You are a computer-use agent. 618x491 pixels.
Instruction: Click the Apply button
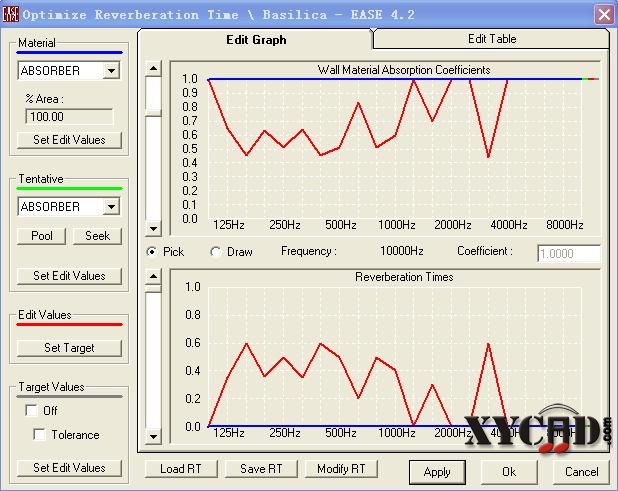437,472
